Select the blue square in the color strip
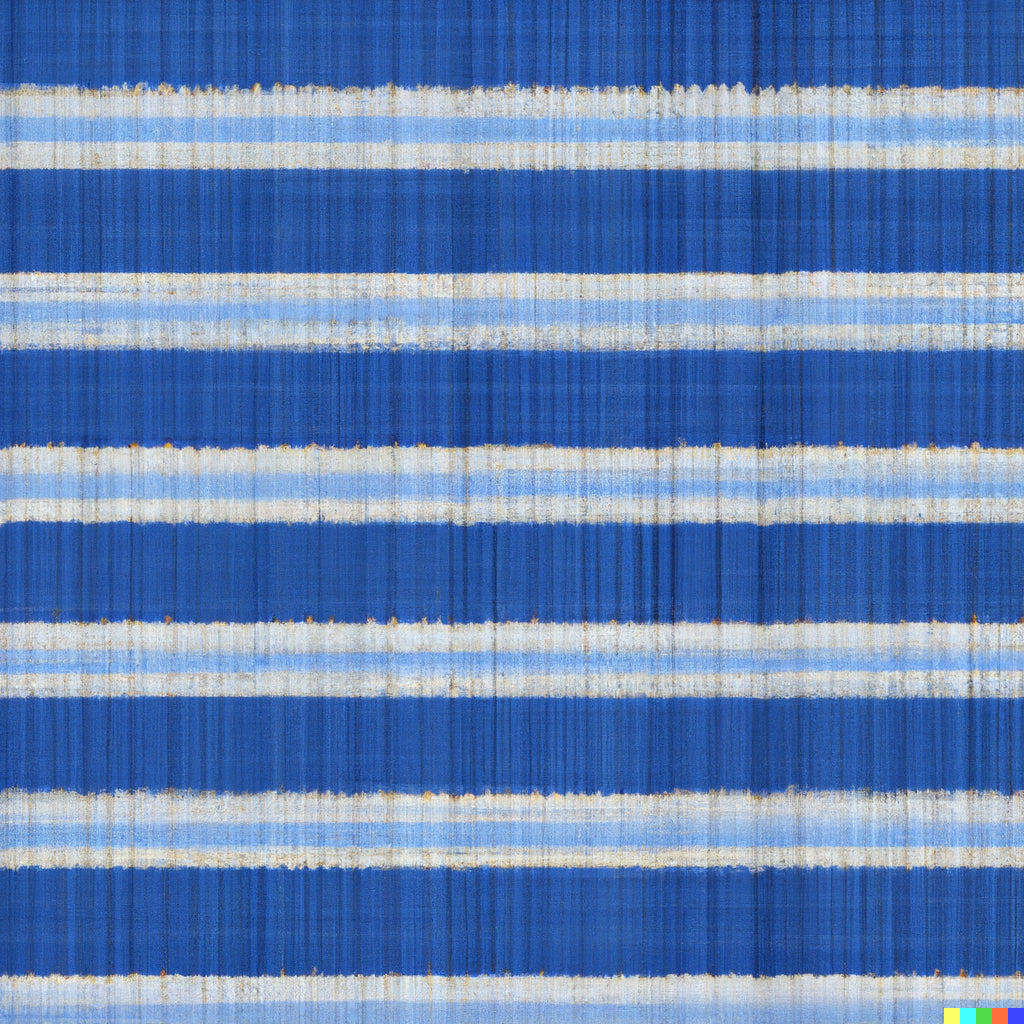 point(1015,1016)
